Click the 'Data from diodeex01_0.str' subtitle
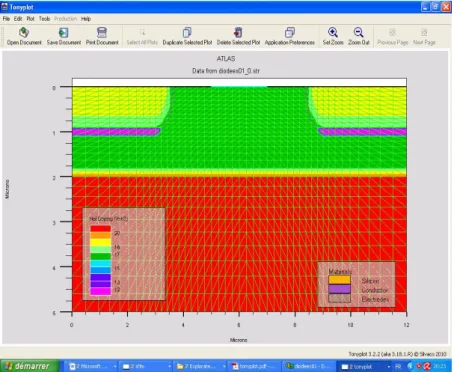This screenshot has width=454, height=372. click(x=226, y=71)
